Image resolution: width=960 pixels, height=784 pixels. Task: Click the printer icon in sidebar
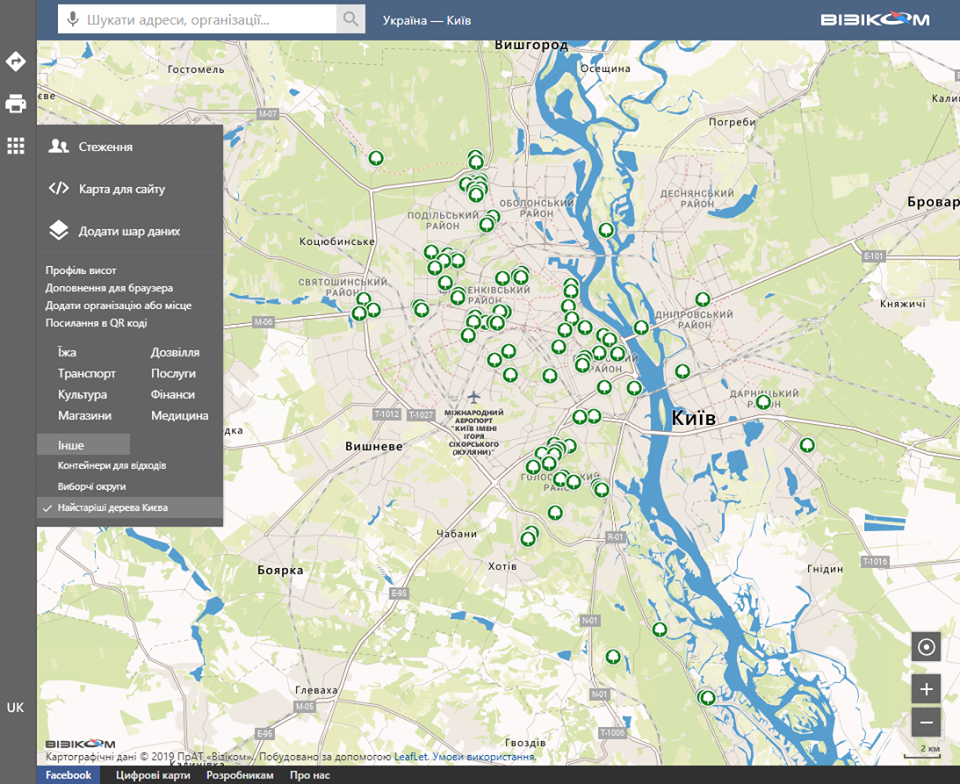pos(16,104)
